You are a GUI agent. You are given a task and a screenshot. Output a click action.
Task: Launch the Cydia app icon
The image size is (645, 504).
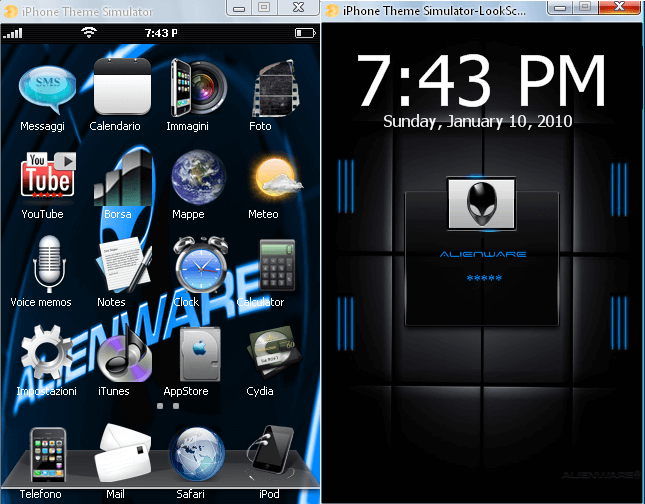(274, 351)
